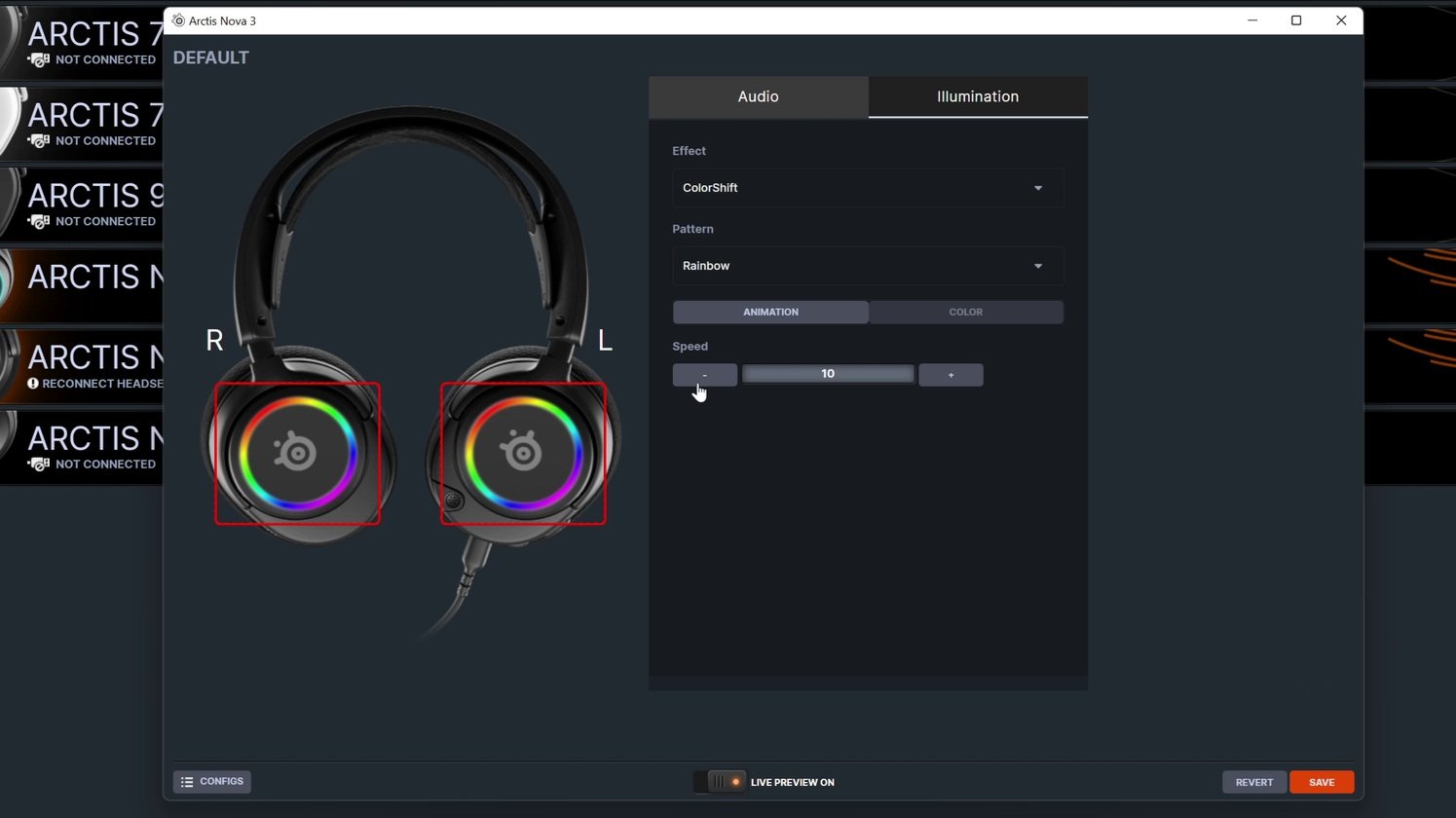1456x818 pixels.
Task: Decrease speed with the minus button
Action: 704,375
